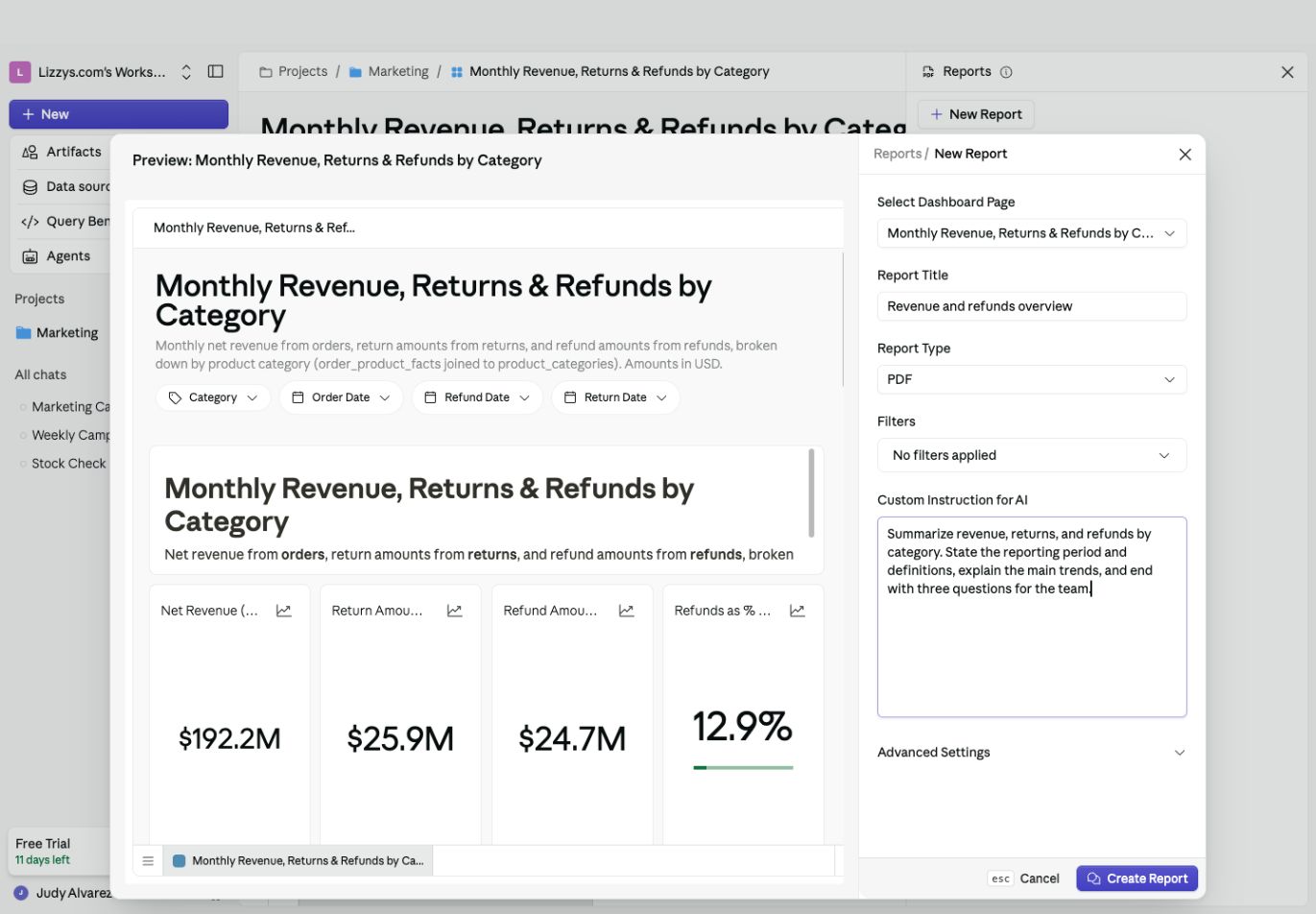Open the Report Type PDF dropdown
The height and width of the screenshot is (914, 1316).
[1032, 379]
